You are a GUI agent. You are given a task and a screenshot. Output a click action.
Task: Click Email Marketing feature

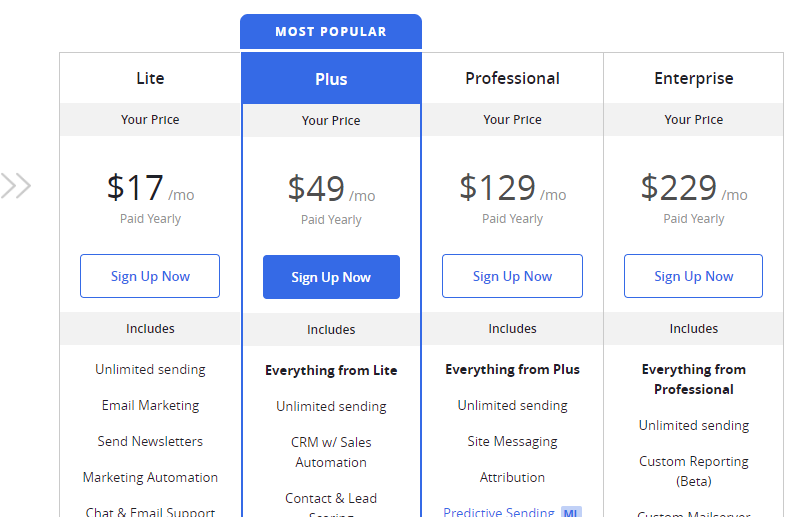pyautogui.click(x=150, y=405)
